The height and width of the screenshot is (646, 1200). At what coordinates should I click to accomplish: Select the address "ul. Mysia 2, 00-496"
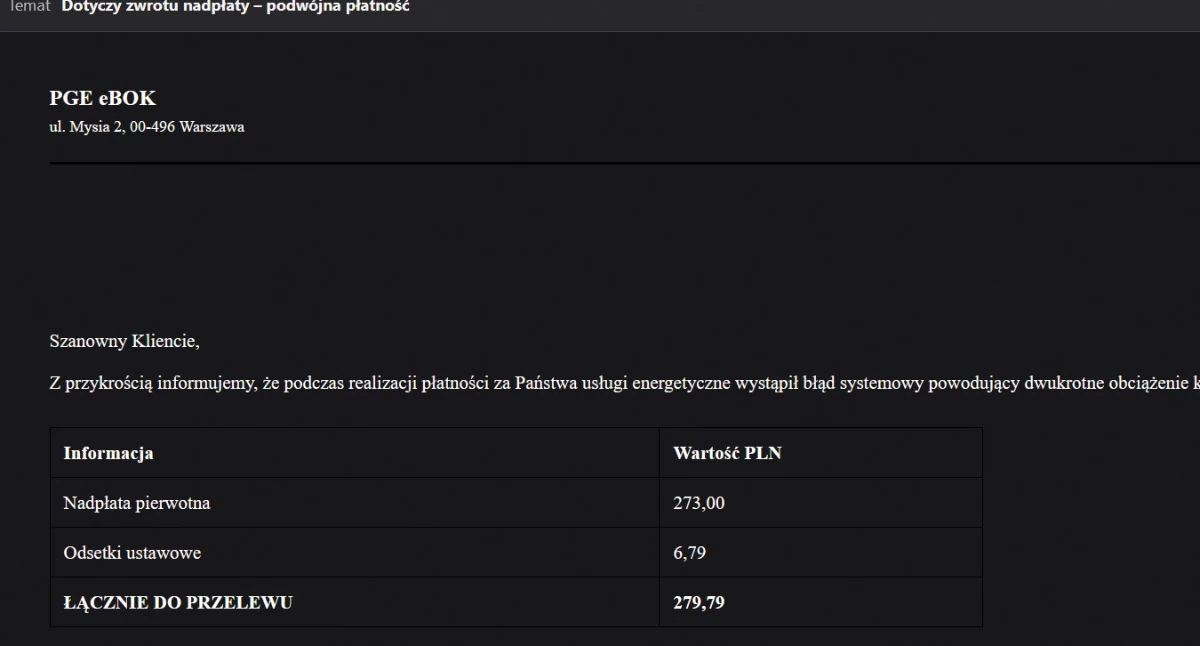(x=113, y=127)
